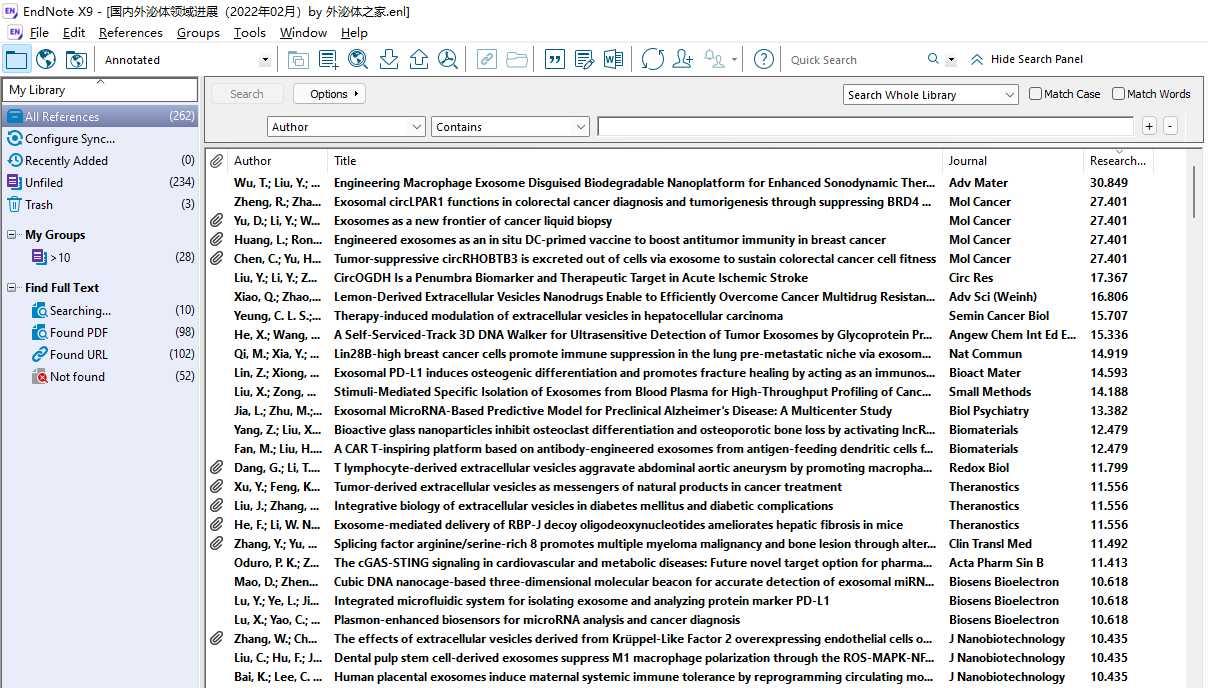Viewport: 1208px width, 688px height.
Task: Open the Contains comparison dropdown
Action: click(x=511, y=127)
